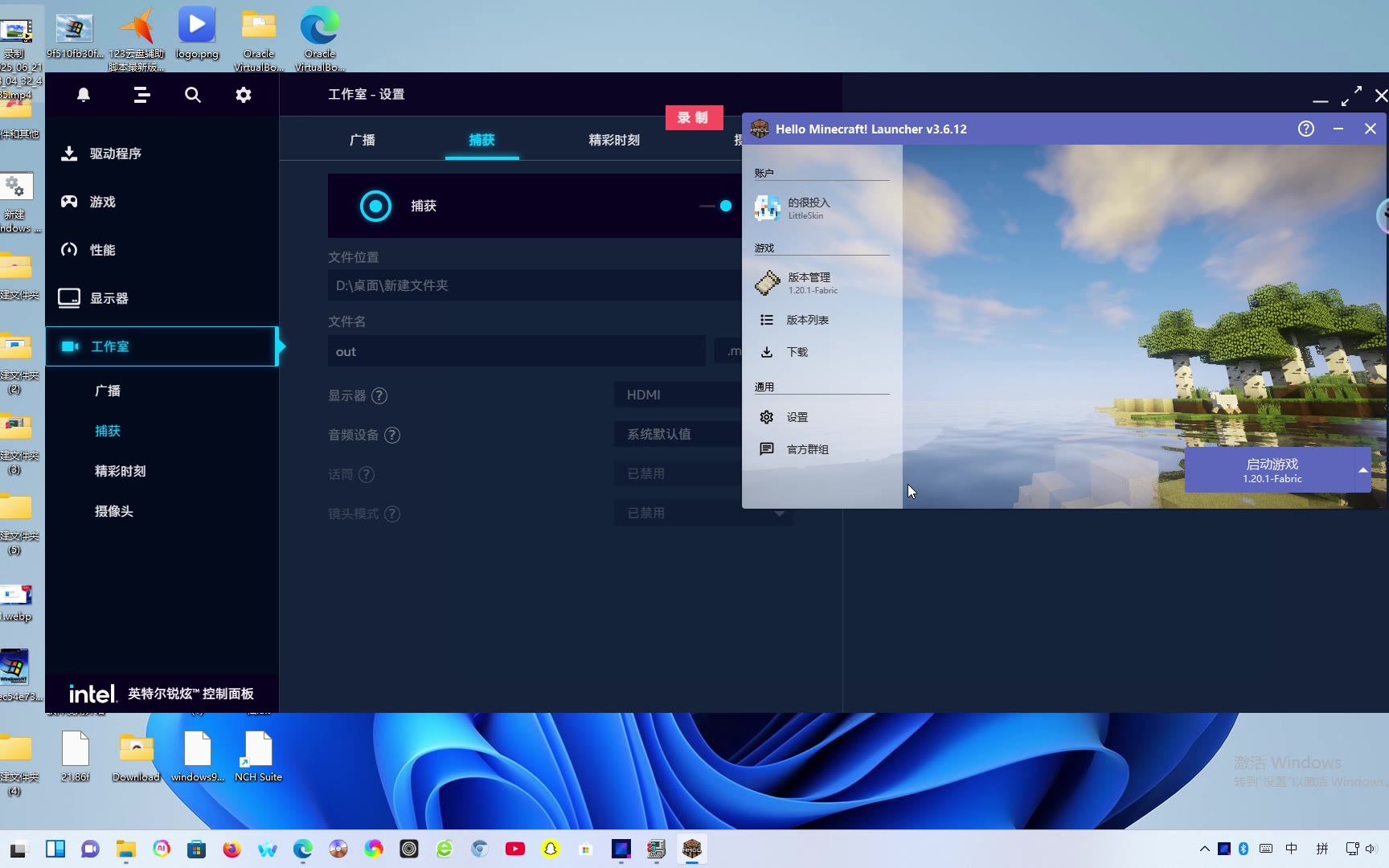Image resolution: width=1389 pixels, height=868 pixels.
Task: Expand version arrow beside 启动游戏
Action: (1363, 470)
